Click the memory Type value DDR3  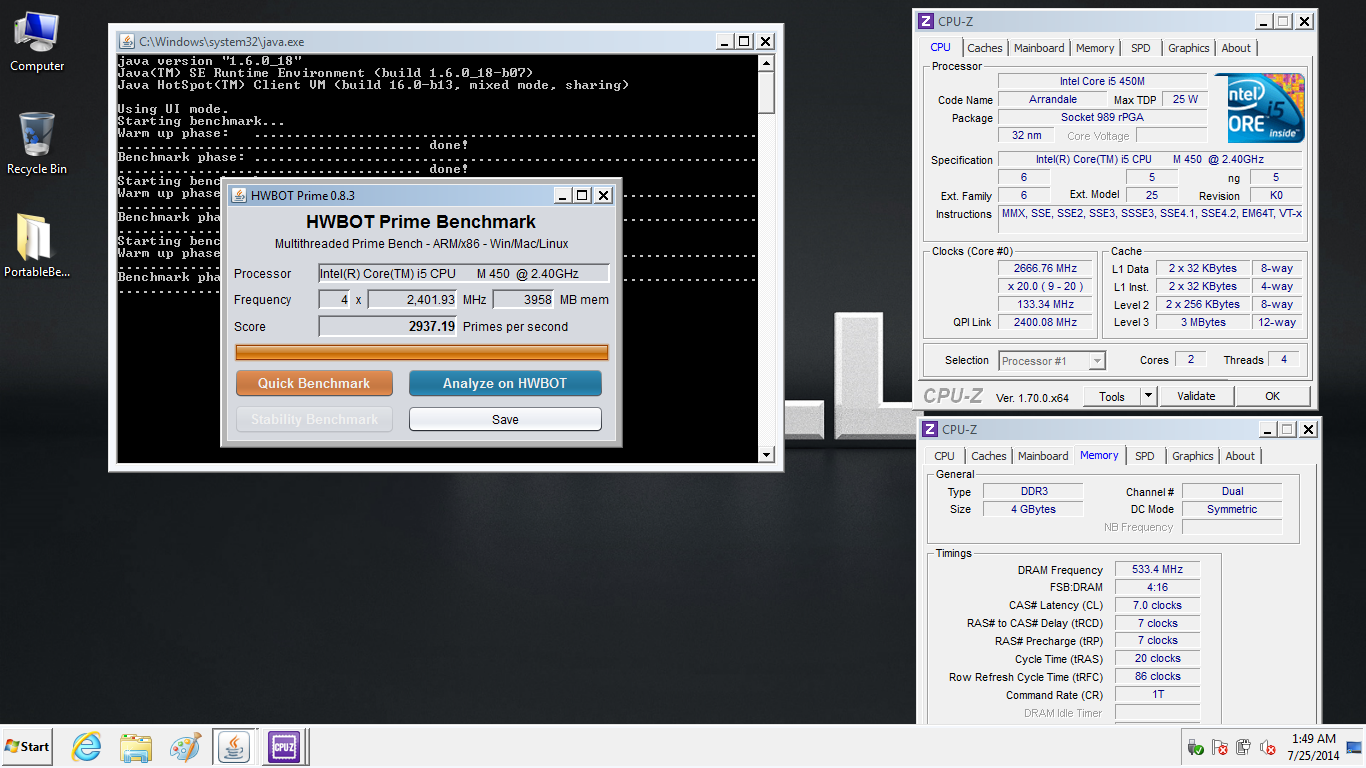click(x=1032, y=491)
